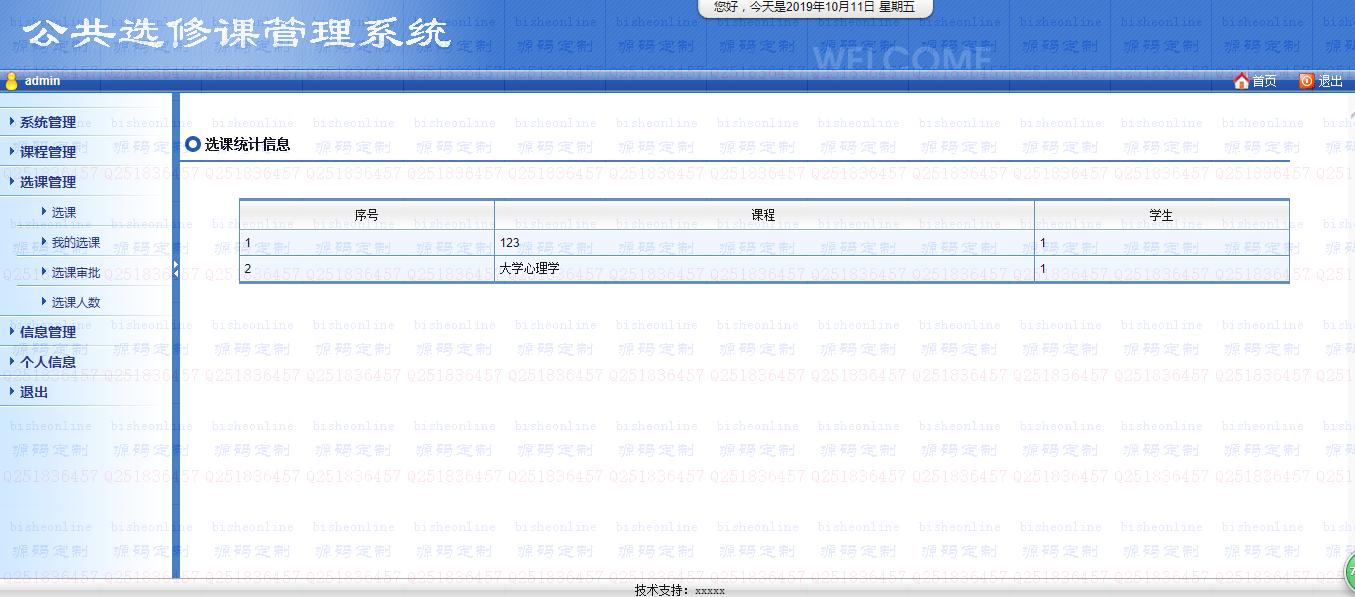Click the 技术支持 footer text

[679, 590]
